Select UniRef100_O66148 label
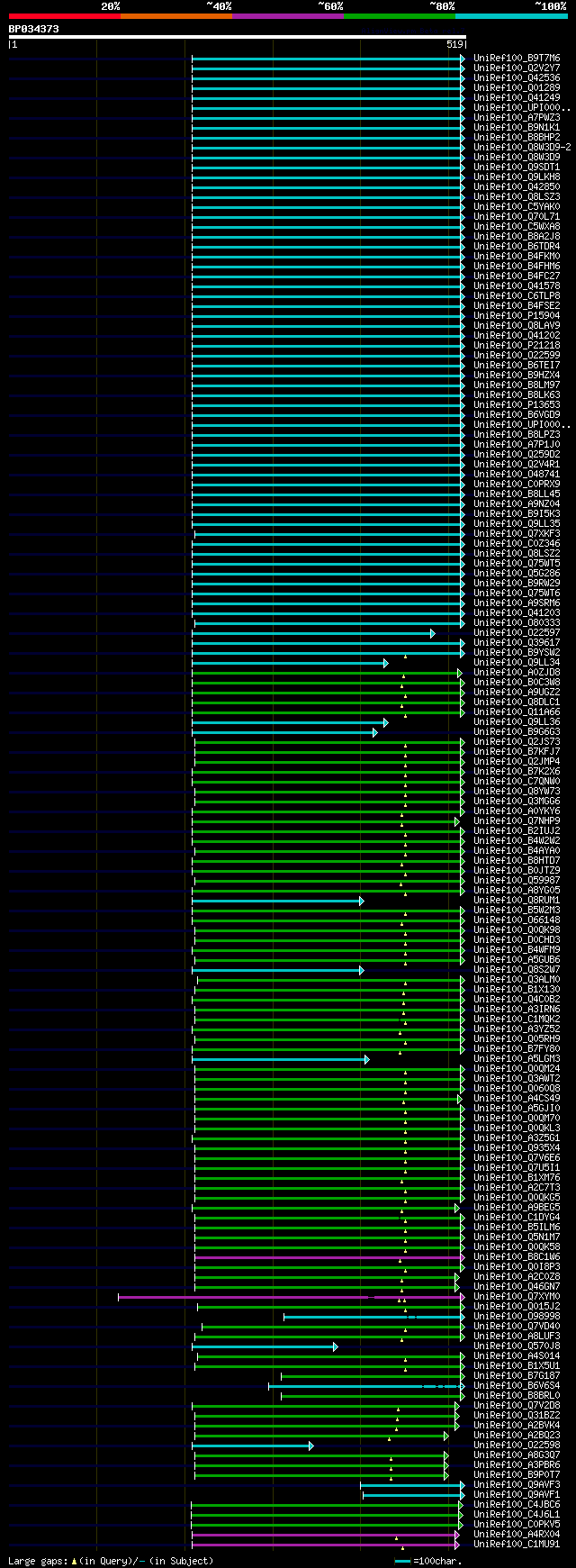The height and width of the screenshot is (1568, 576). point(517,920)
